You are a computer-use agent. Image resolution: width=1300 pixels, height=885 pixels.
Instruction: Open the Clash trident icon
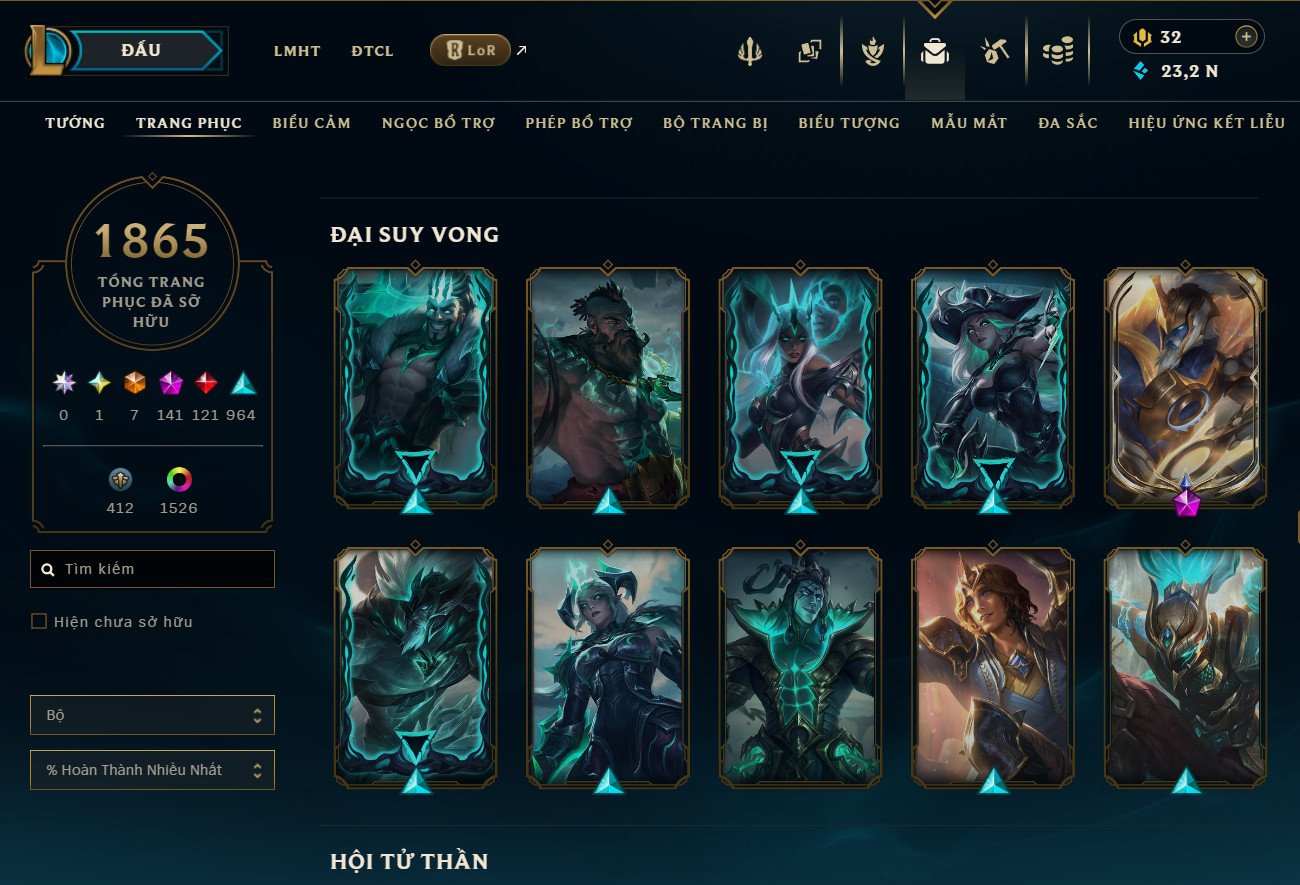coord(749,51)
